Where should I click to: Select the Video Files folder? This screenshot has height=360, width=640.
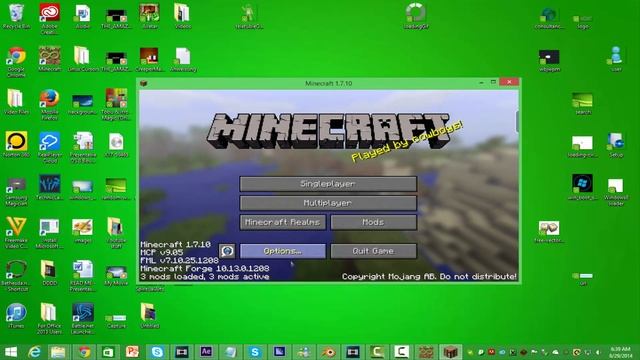click(x=16, y=102)
